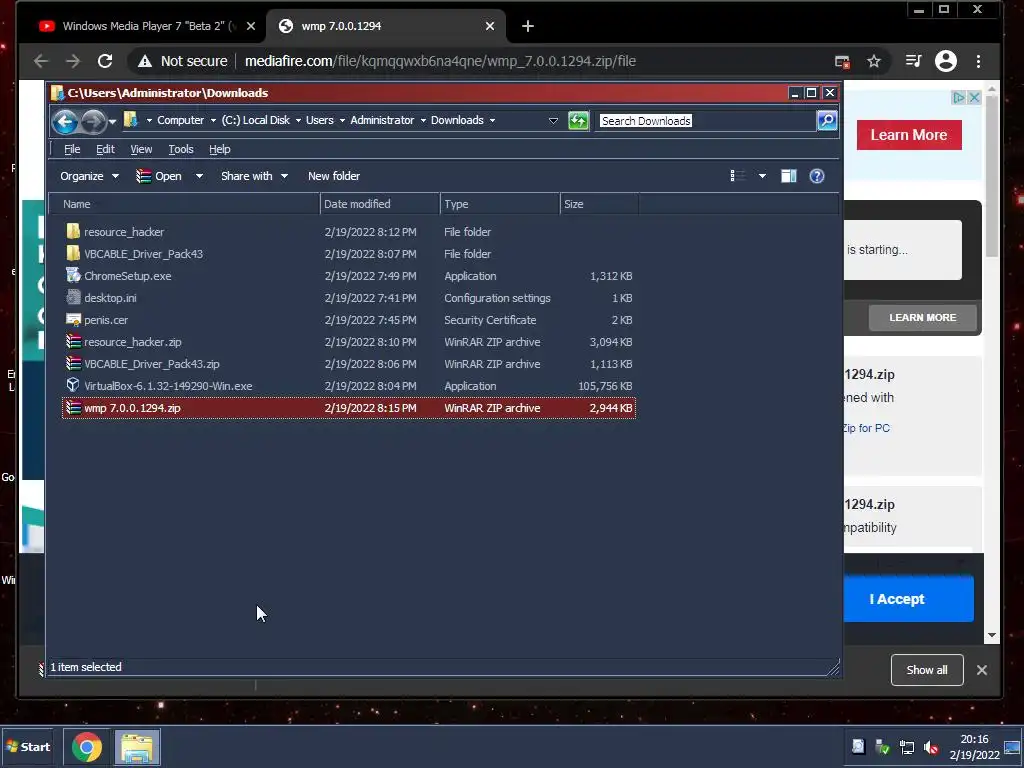Click the Search Downloads magnifier icon
1024x768 pixels.
click(x=827, y=121)
